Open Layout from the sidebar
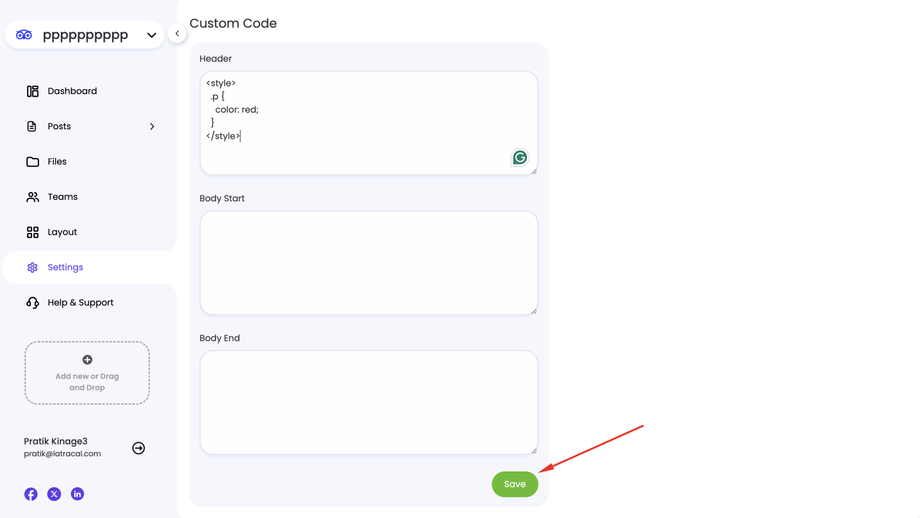Viewport: 920px width, 518px height. [x=62, y=232]
